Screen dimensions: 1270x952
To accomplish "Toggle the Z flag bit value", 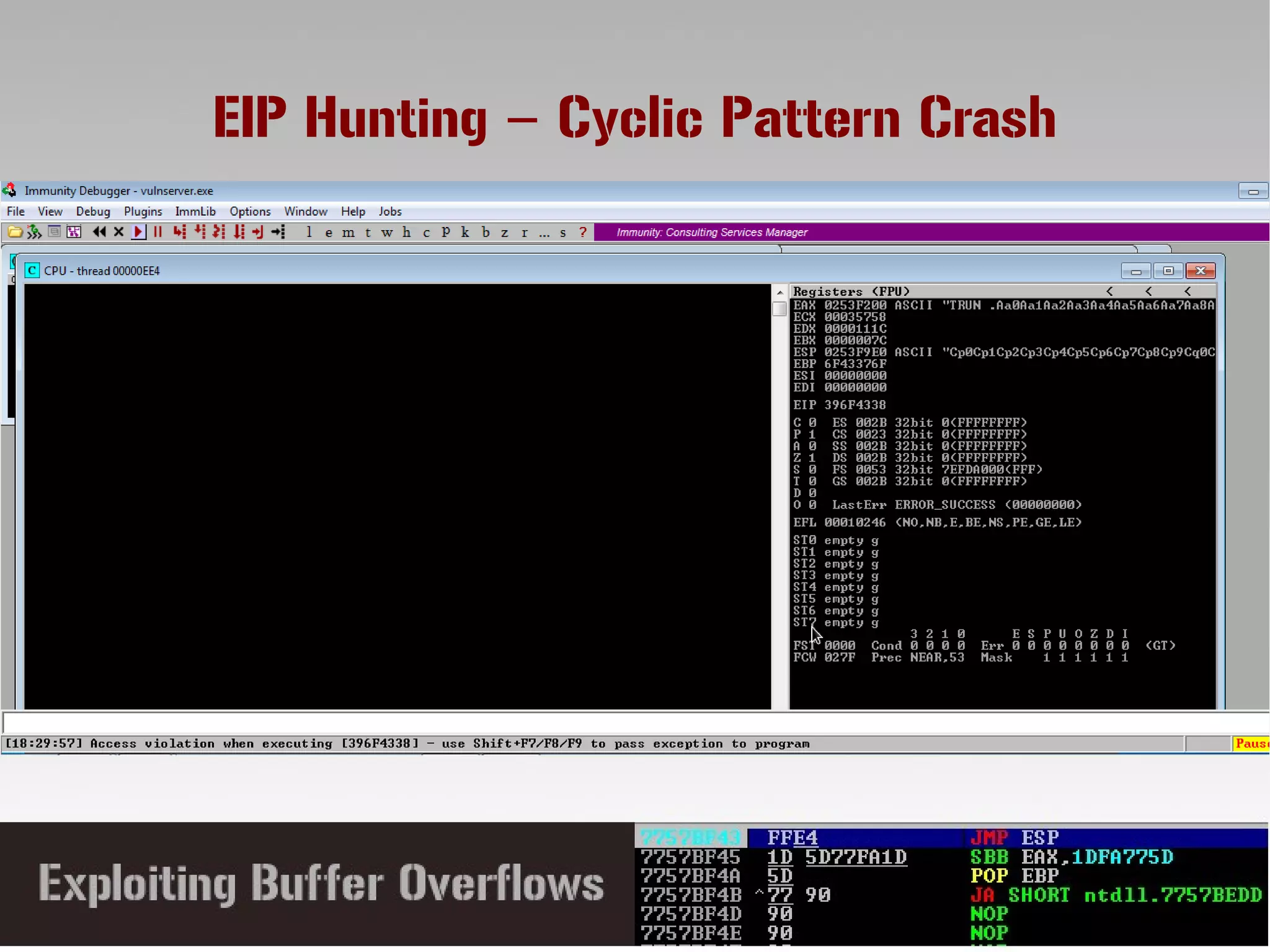I will (812, 458).
